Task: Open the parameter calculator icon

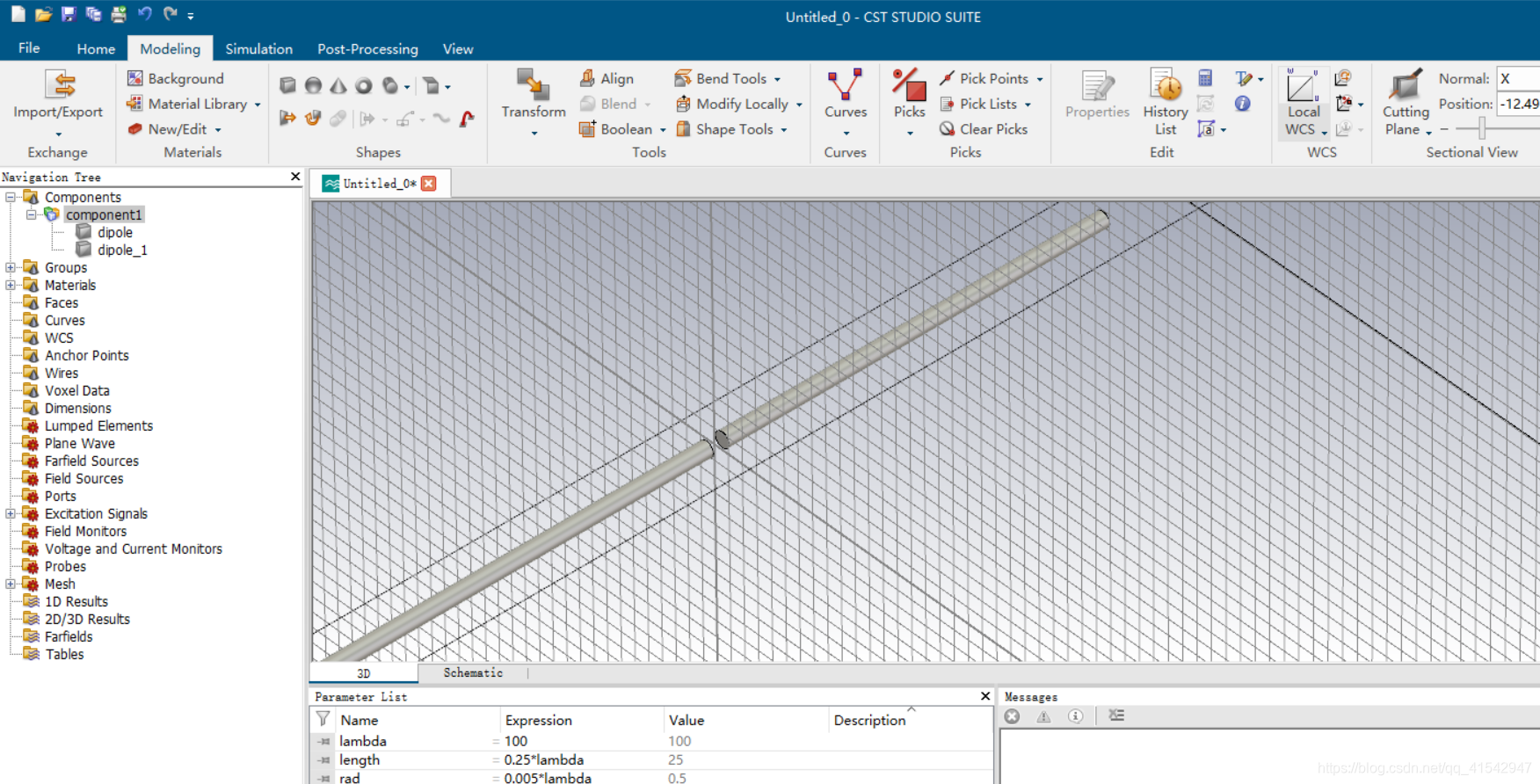Action: pyautogui.click(x=1205, y=78)
